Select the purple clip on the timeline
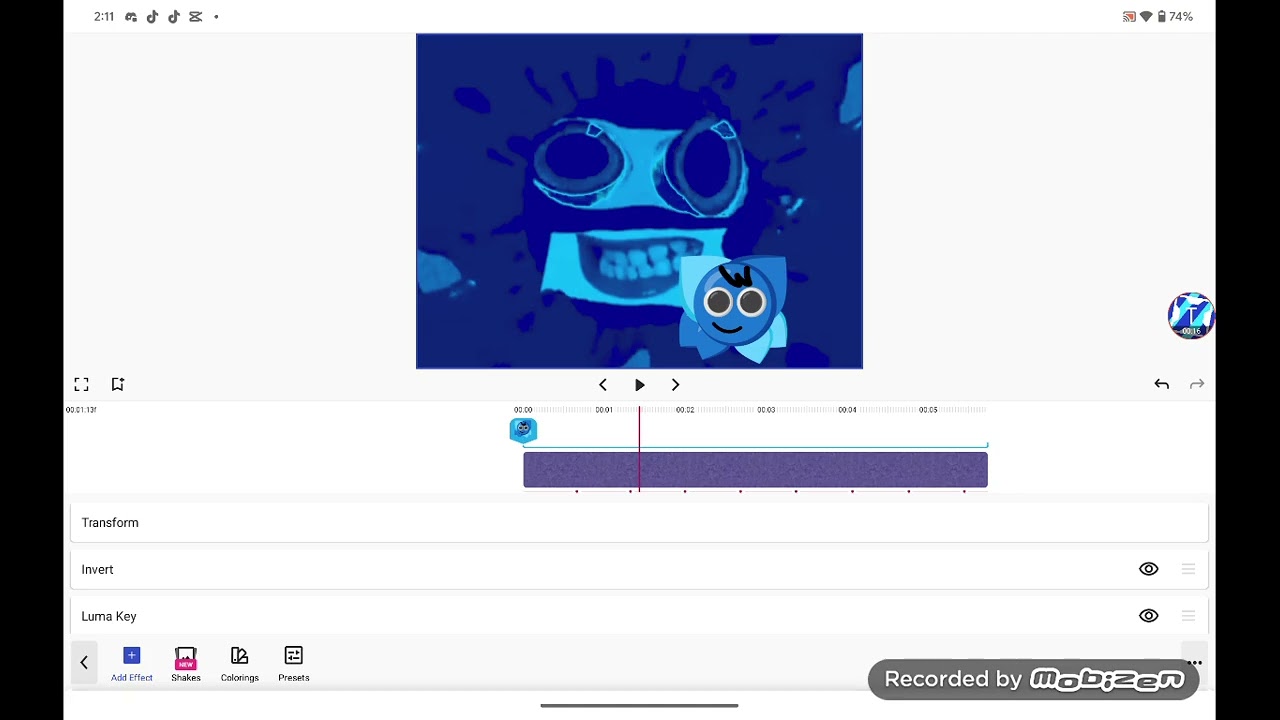This screenshot has width=1280, height=720. point(755,470)
